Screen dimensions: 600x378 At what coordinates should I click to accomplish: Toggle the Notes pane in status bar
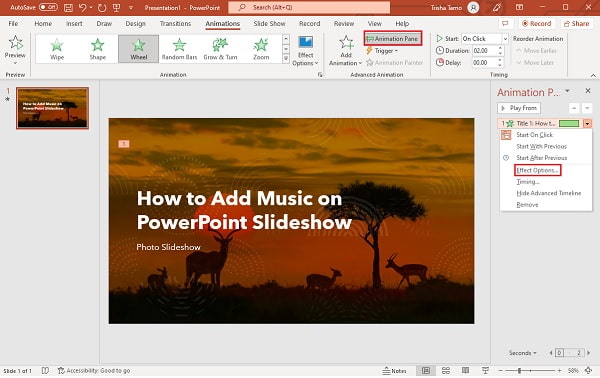click(395, 371)
